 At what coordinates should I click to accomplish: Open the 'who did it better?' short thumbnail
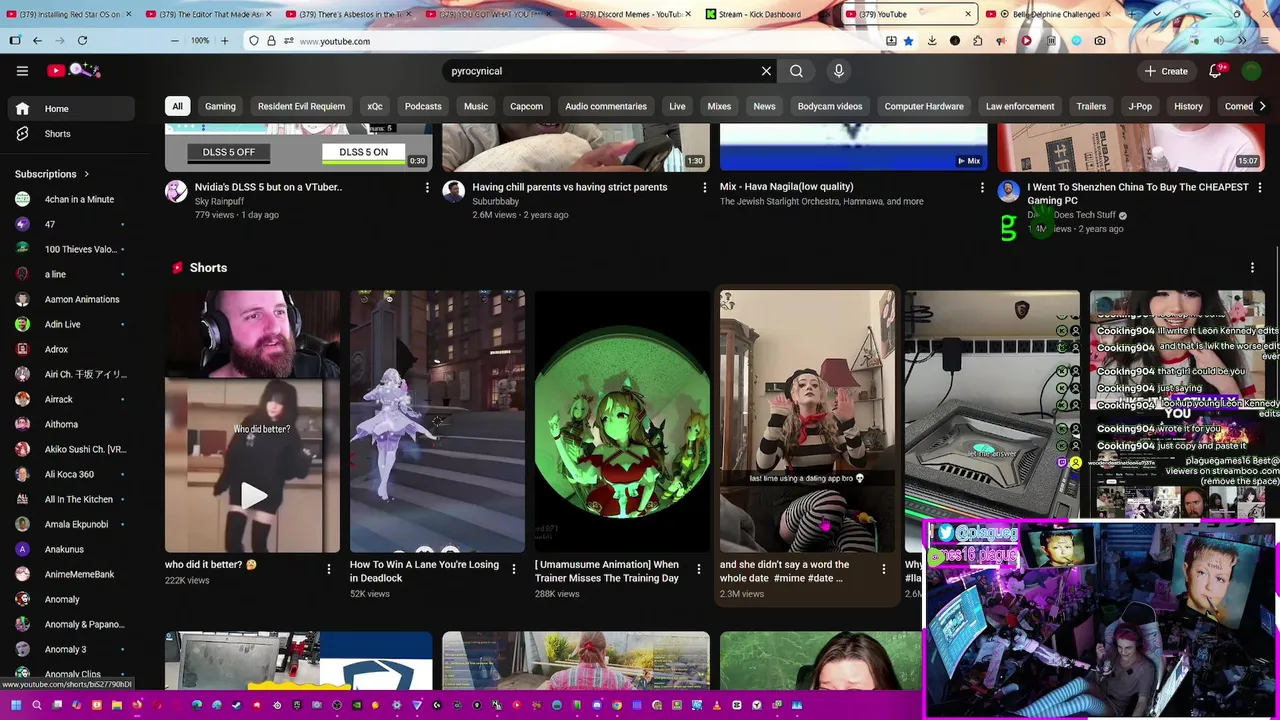coord(252,421)
